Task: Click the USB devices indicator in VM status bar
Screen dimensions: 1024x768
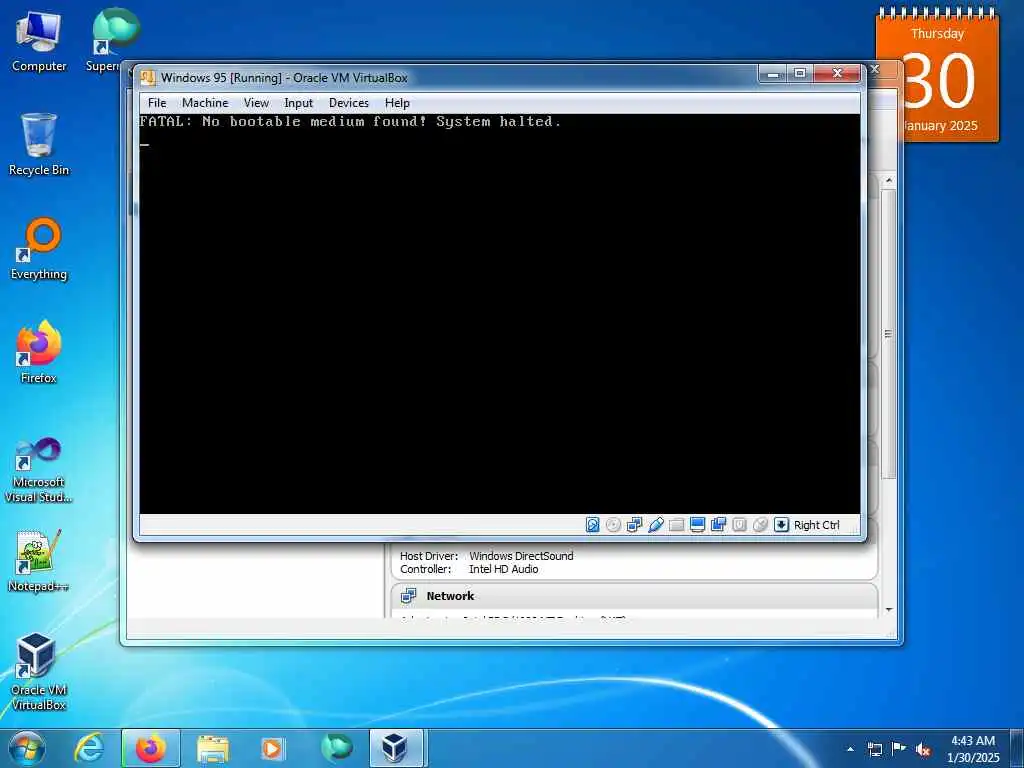Action: click(656, 525)
